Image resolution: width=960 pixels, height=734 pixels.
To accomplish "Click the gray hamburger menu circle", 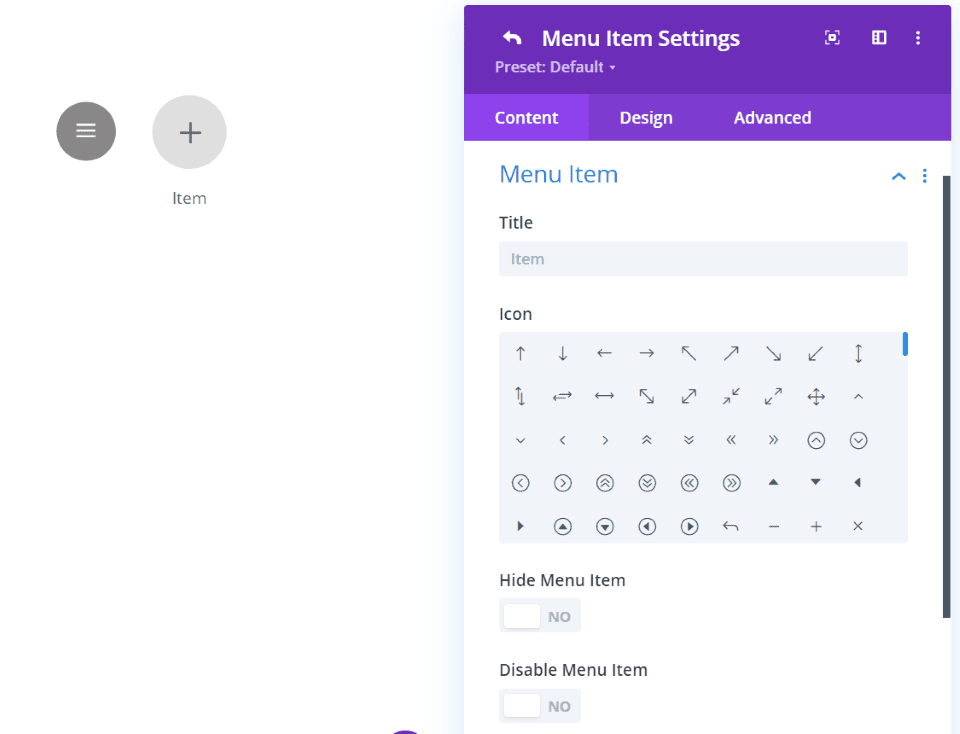I will pyautogui.click(x=86, y=131).
